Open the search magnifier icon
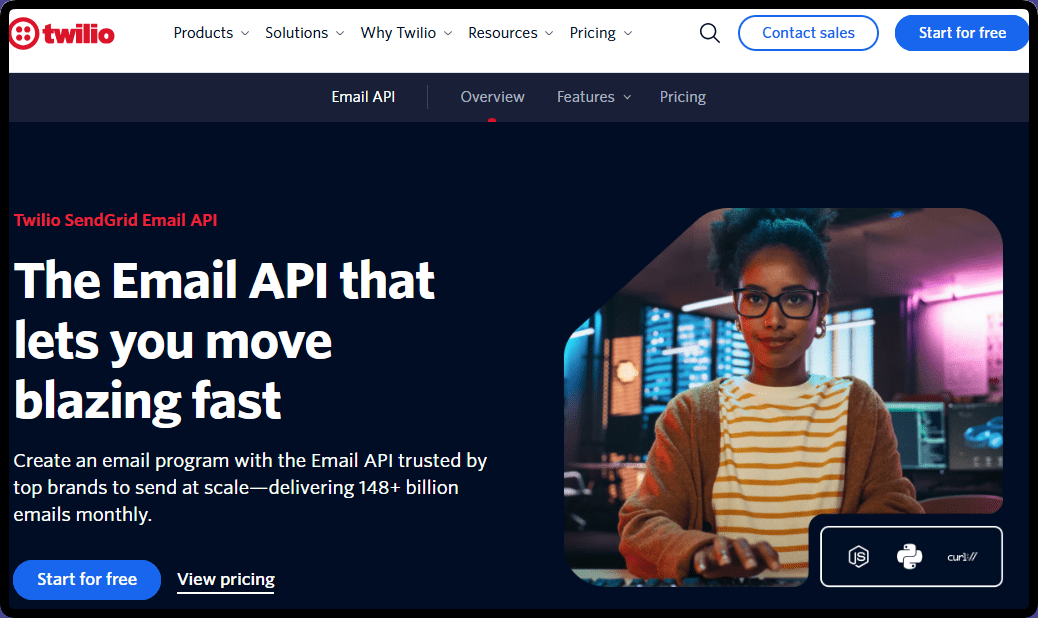 point(710,33)
